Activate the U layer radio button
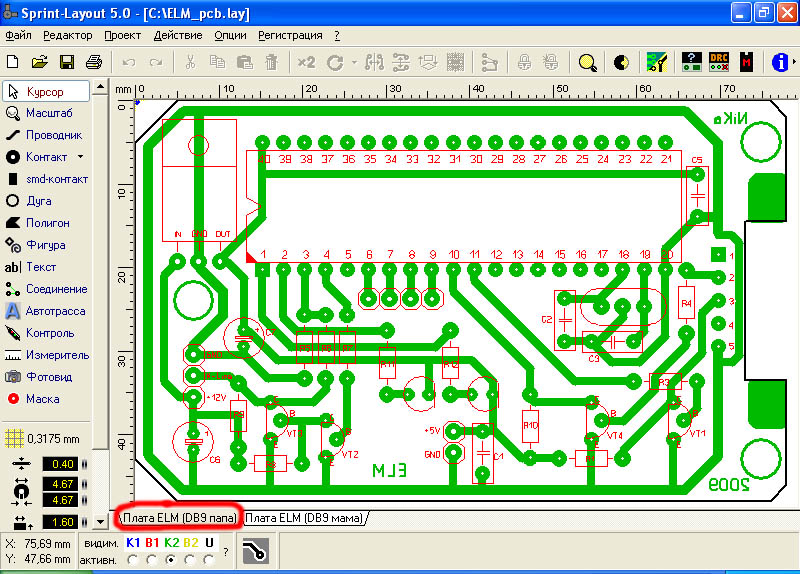Image resolution: width=800 pixels, height=574 pixels. pyautogui.click(x=209, y=559)
